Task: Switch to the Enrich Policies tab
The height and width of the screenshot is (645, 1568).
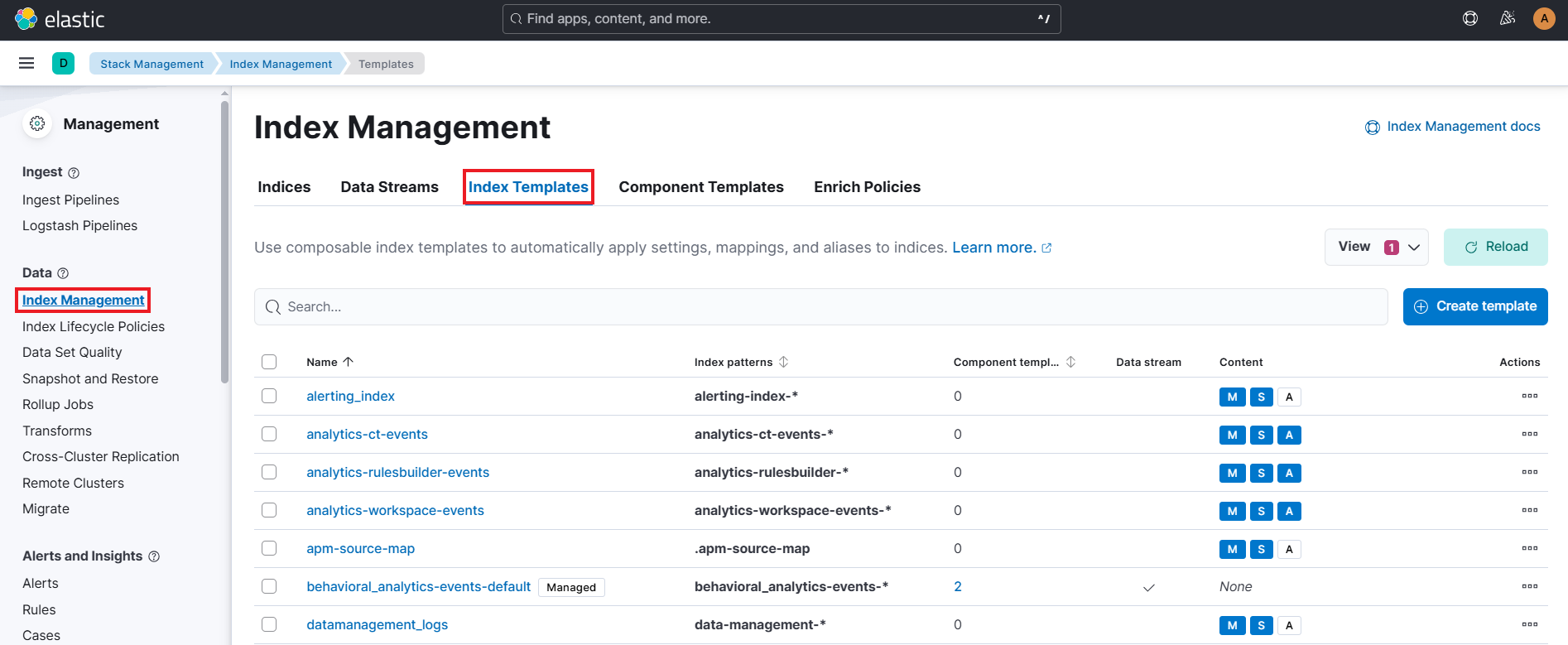Action: (x=867, y=187)
